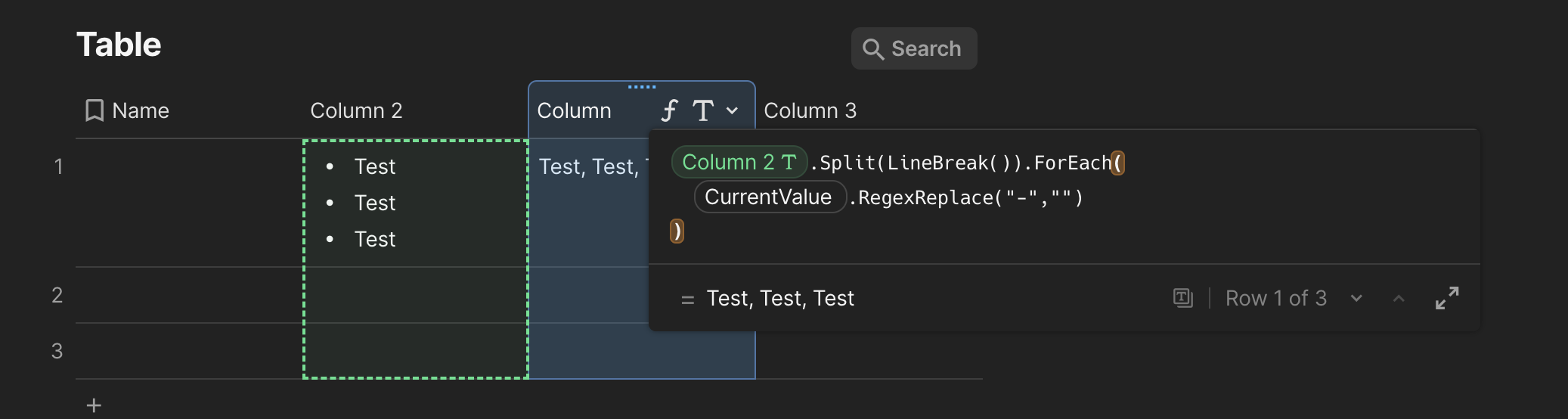Click the formula icon in Column header

669,110
